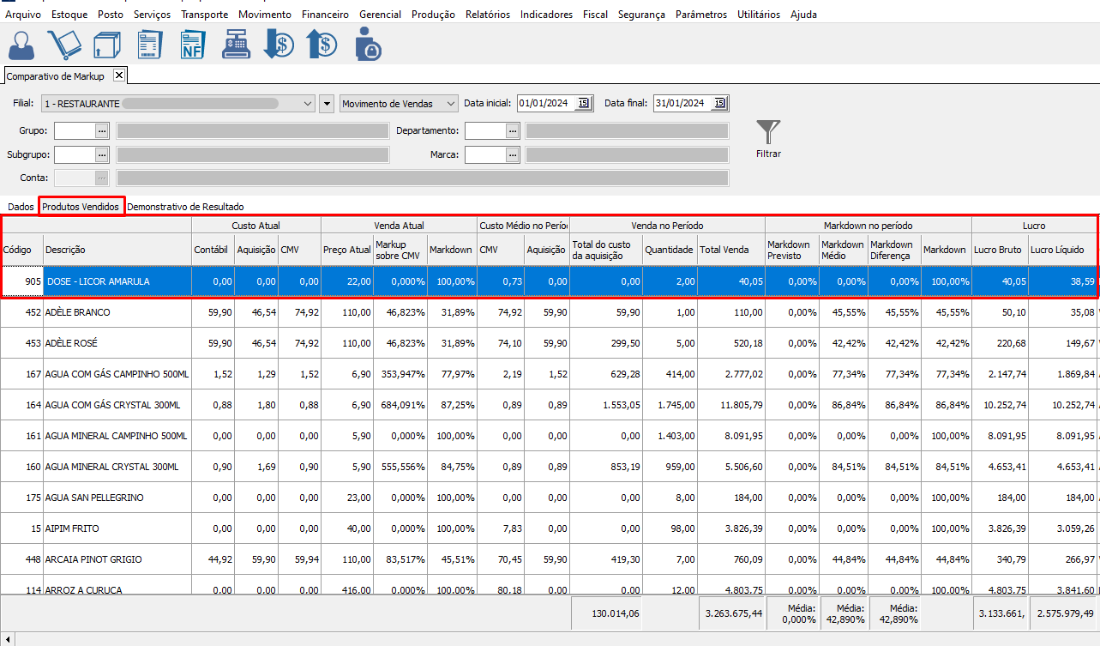Open the NF invoice toolbar icon
Image resolution: width=1100 pixels, height=646 pixels.
click(x=193, y=45)
